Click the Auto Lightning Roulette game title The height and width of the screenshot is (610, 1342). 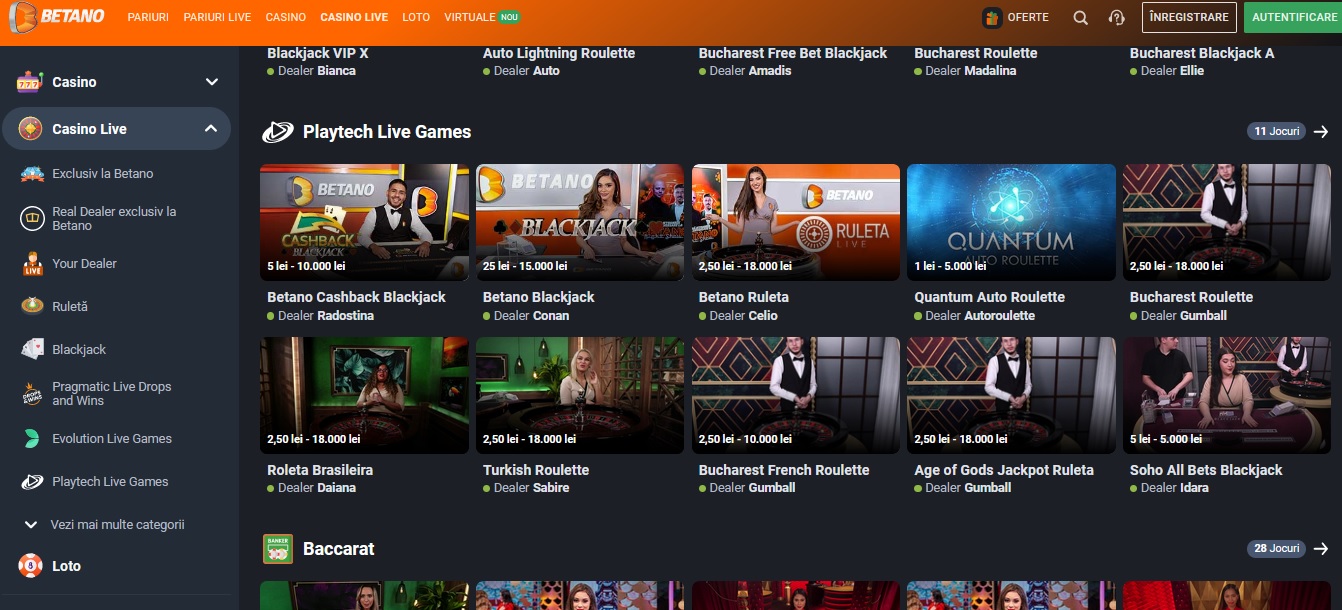(x=559, y=53)
